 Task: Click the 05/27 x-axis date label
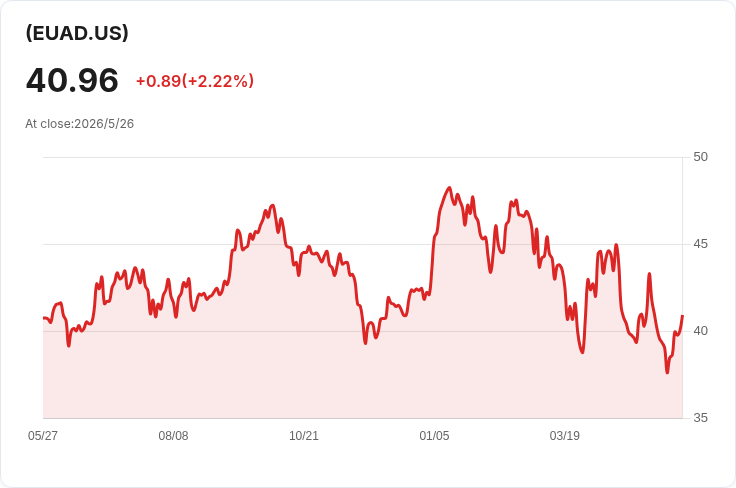click(43, 436)
